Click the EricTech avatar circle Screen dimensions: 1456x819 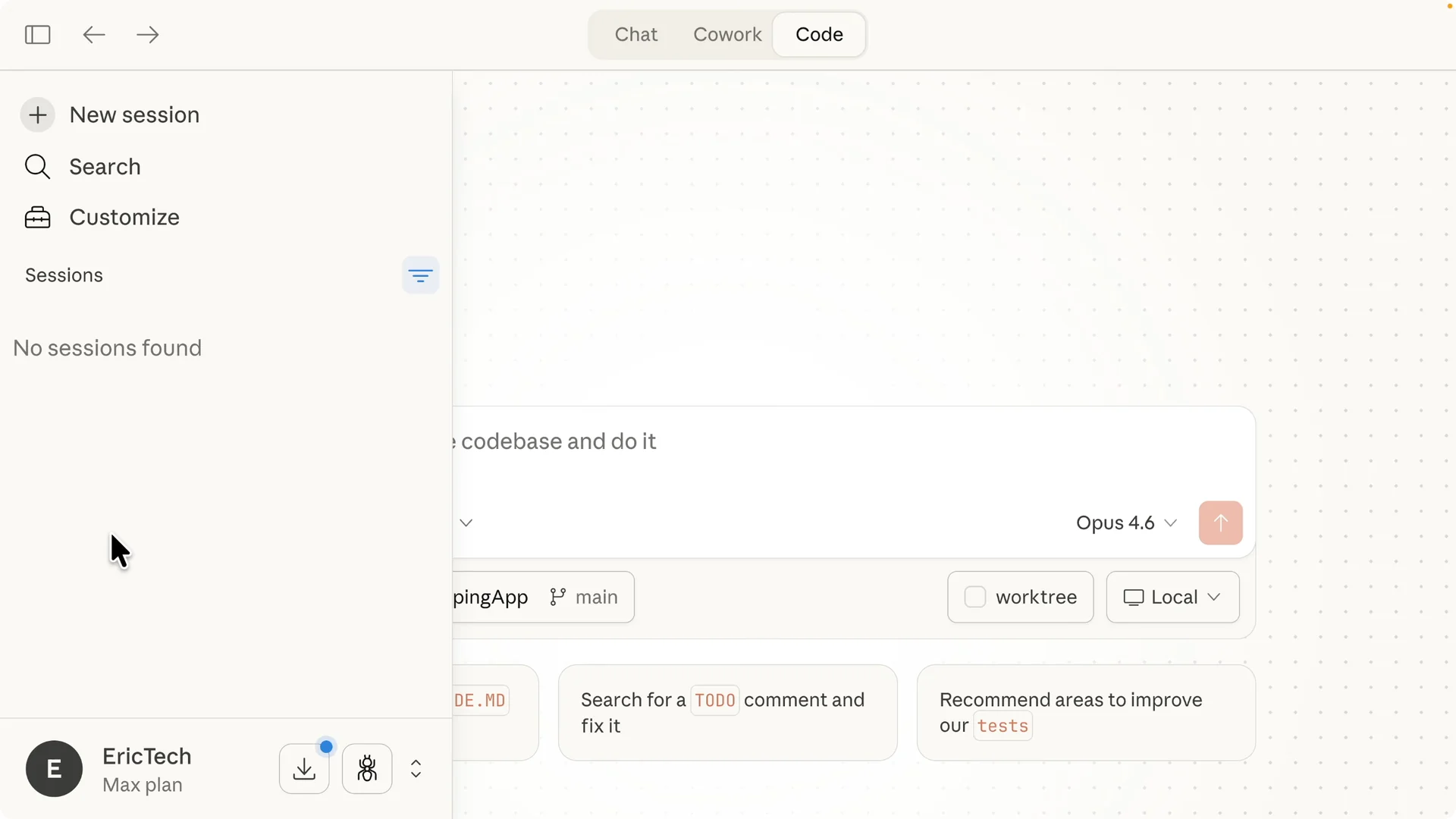coord(54,769)
